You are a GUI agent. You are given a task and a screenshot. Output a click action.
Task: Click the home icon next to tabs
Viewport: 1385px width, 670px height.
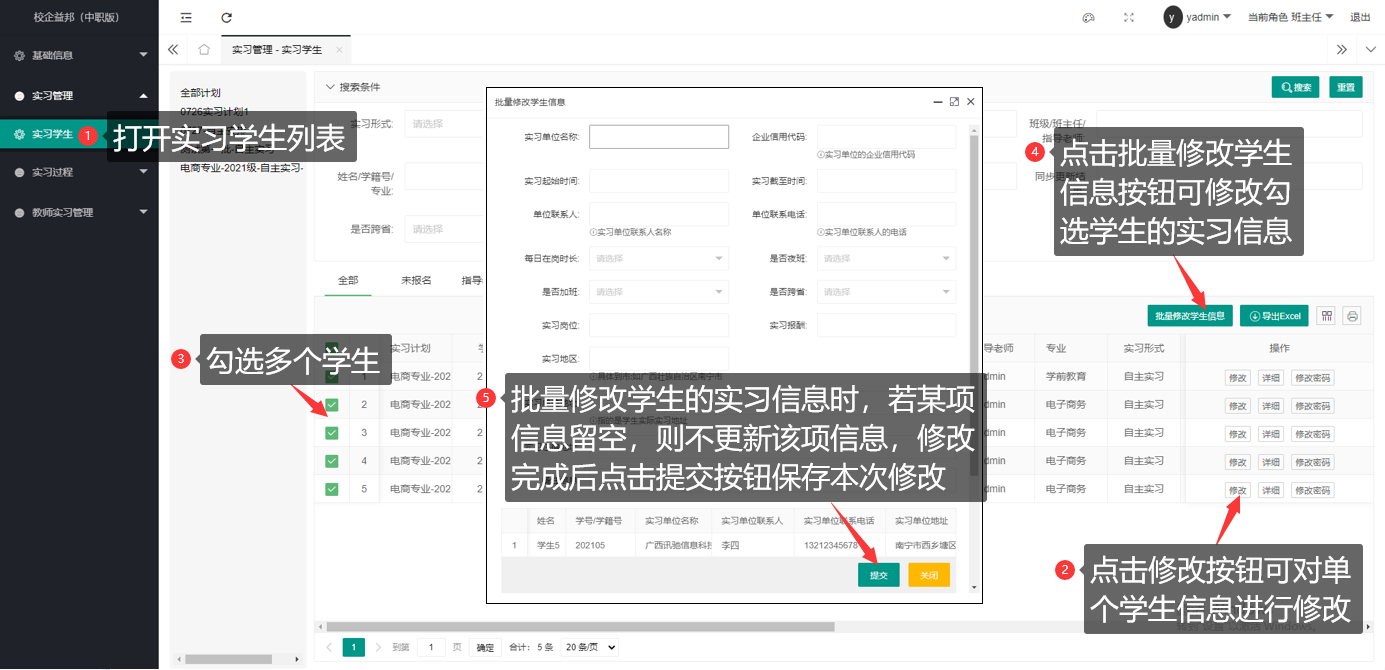click(206, 49)
